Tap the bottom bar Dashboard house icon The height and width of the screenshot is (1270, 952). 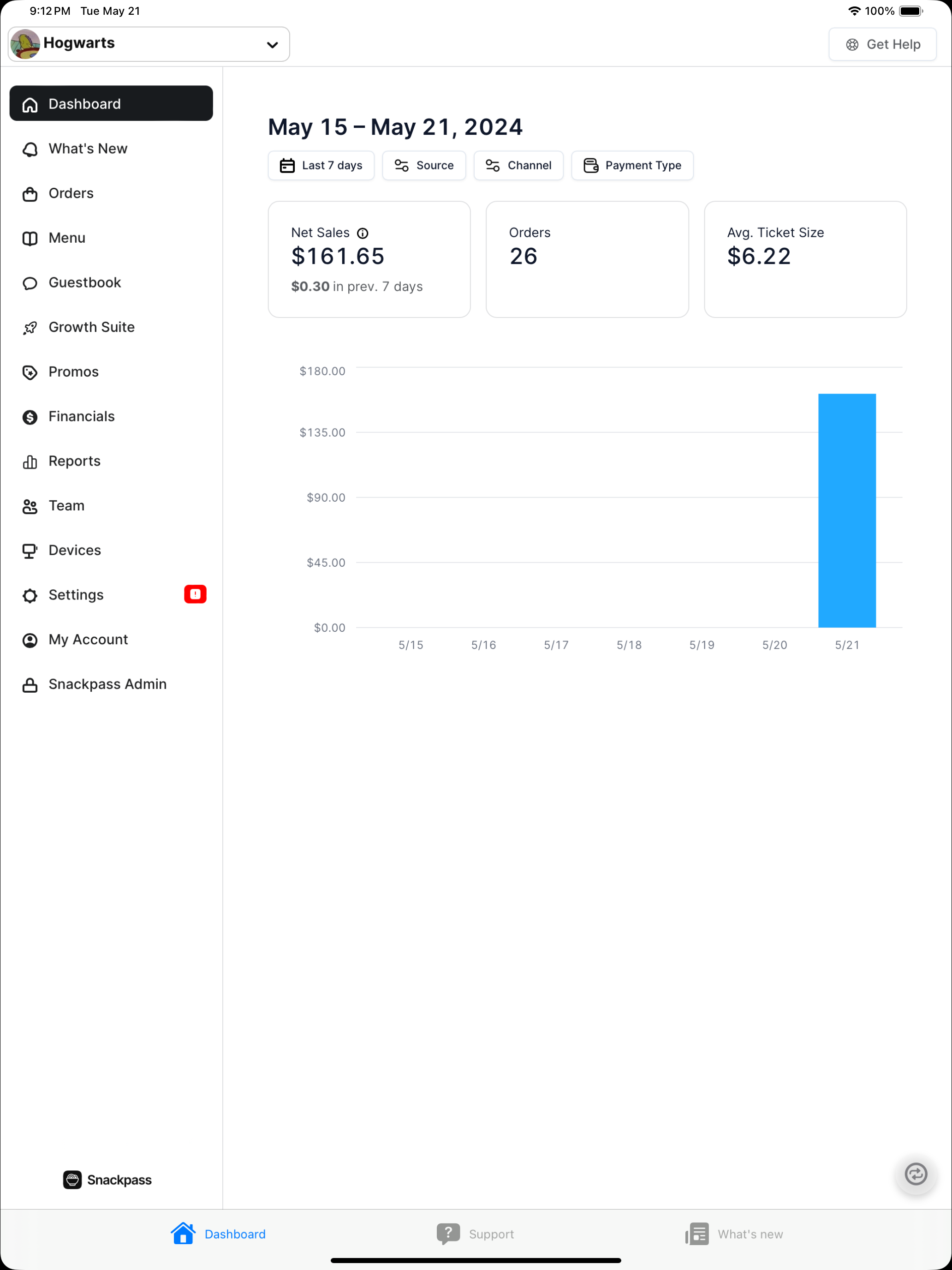pyautogui.click(x=183, y=1233)
